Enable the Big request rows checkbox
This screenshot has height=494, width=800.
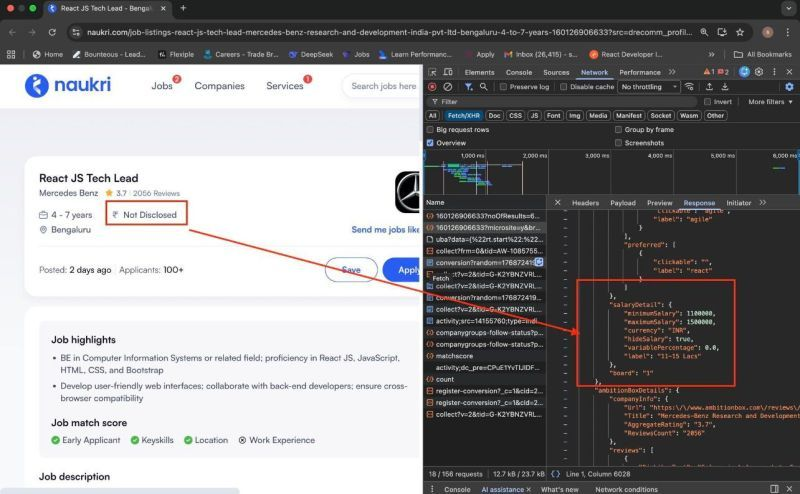pos(430,130)
